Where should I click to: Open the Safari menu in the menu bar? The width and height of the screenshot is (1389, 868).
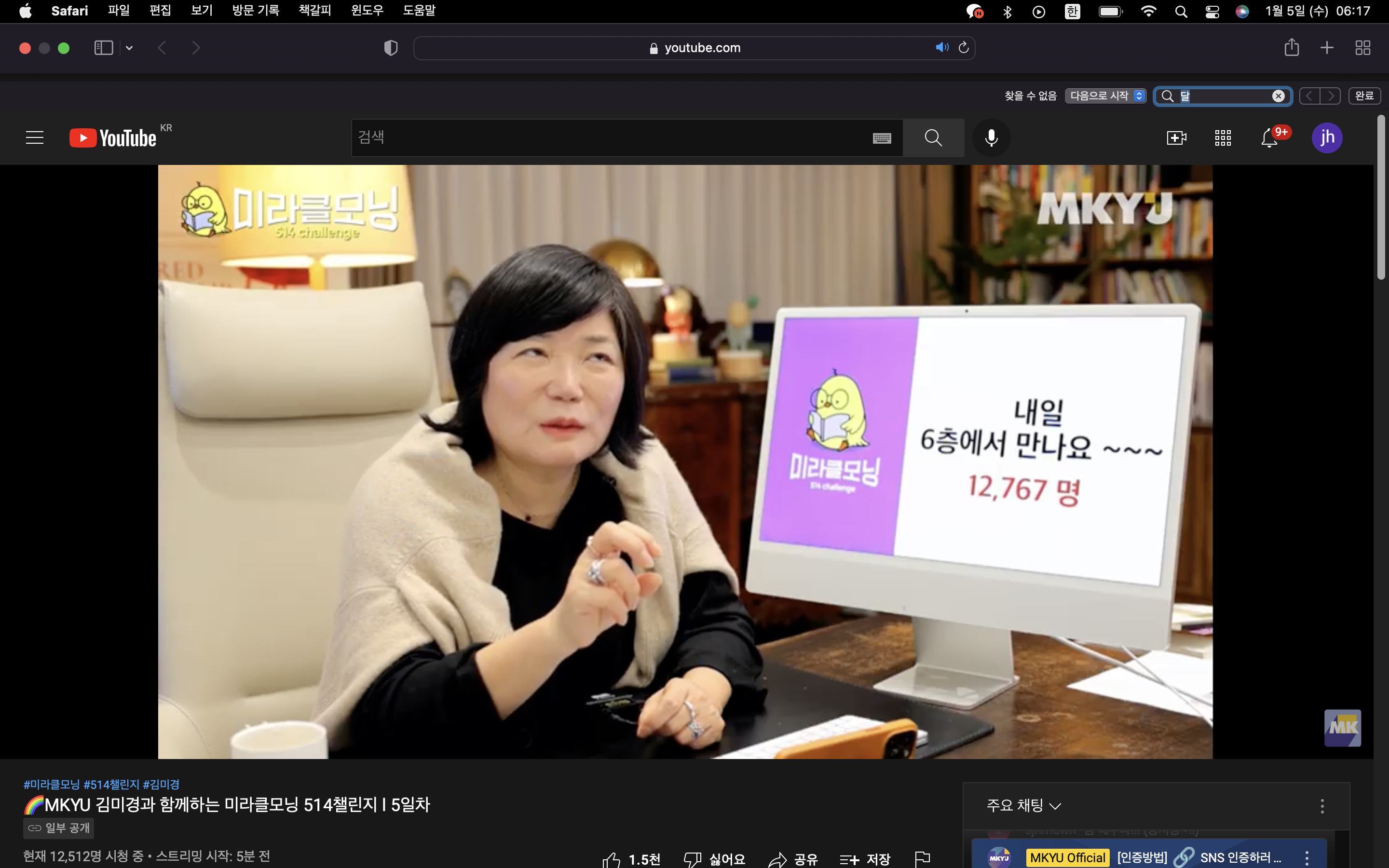click(x=69, y=11)
